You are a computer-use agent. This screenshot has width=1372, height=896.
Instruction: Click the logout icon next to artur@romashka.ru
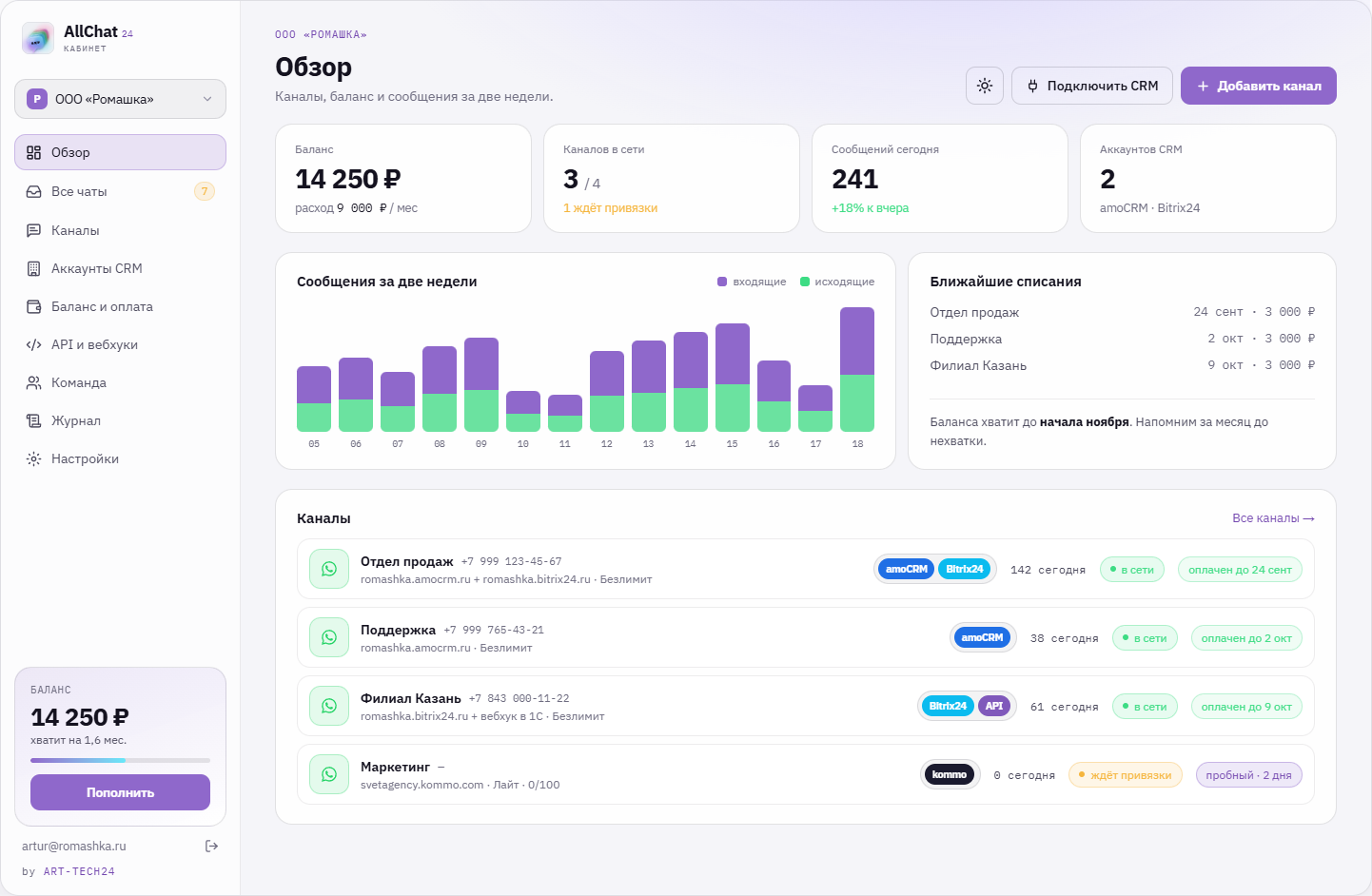pos(212,846)
